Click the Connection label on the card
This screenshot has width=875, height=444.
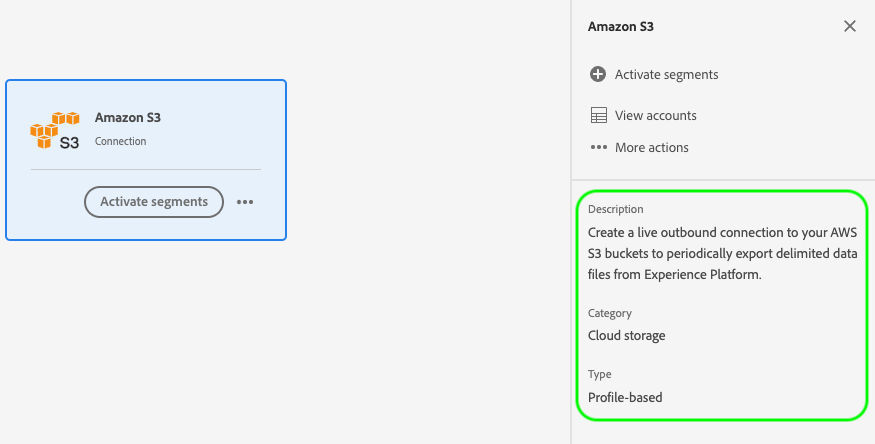click(121, 142)
